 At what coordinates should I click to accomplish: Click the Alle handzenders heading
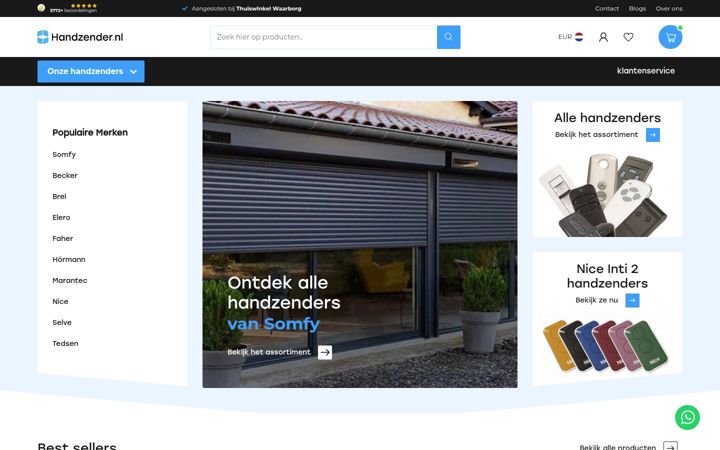[607, 118]
